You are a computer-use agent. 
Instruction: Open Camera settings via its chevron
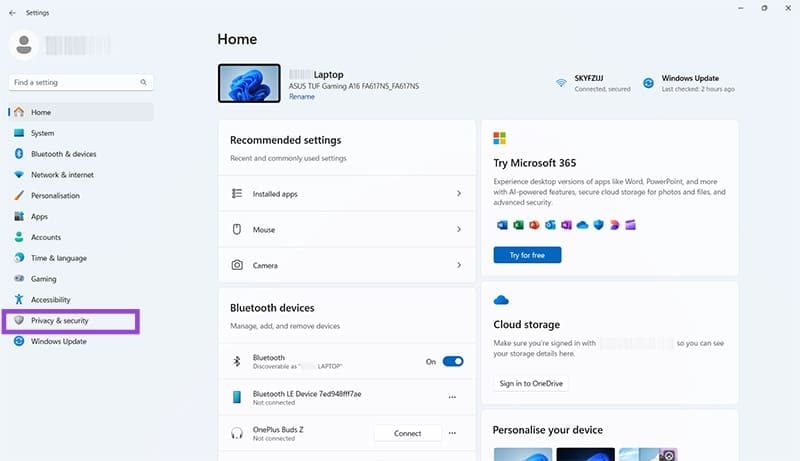coord(458,265)
